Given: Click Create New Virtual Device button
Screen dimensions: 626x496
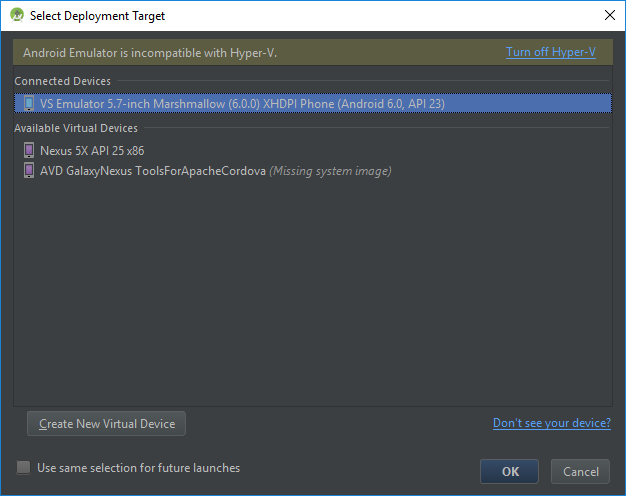Looking at the screenshot, I should click(x=106, y=423).
